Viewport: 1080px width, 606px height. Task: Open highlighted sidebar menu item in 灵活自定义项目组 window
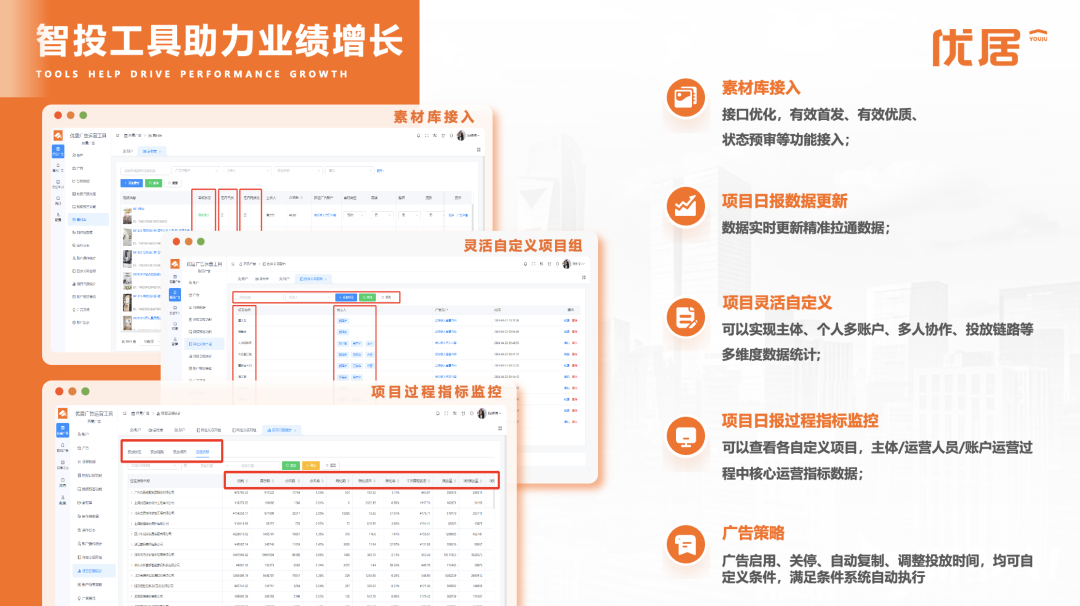point(205,344)
